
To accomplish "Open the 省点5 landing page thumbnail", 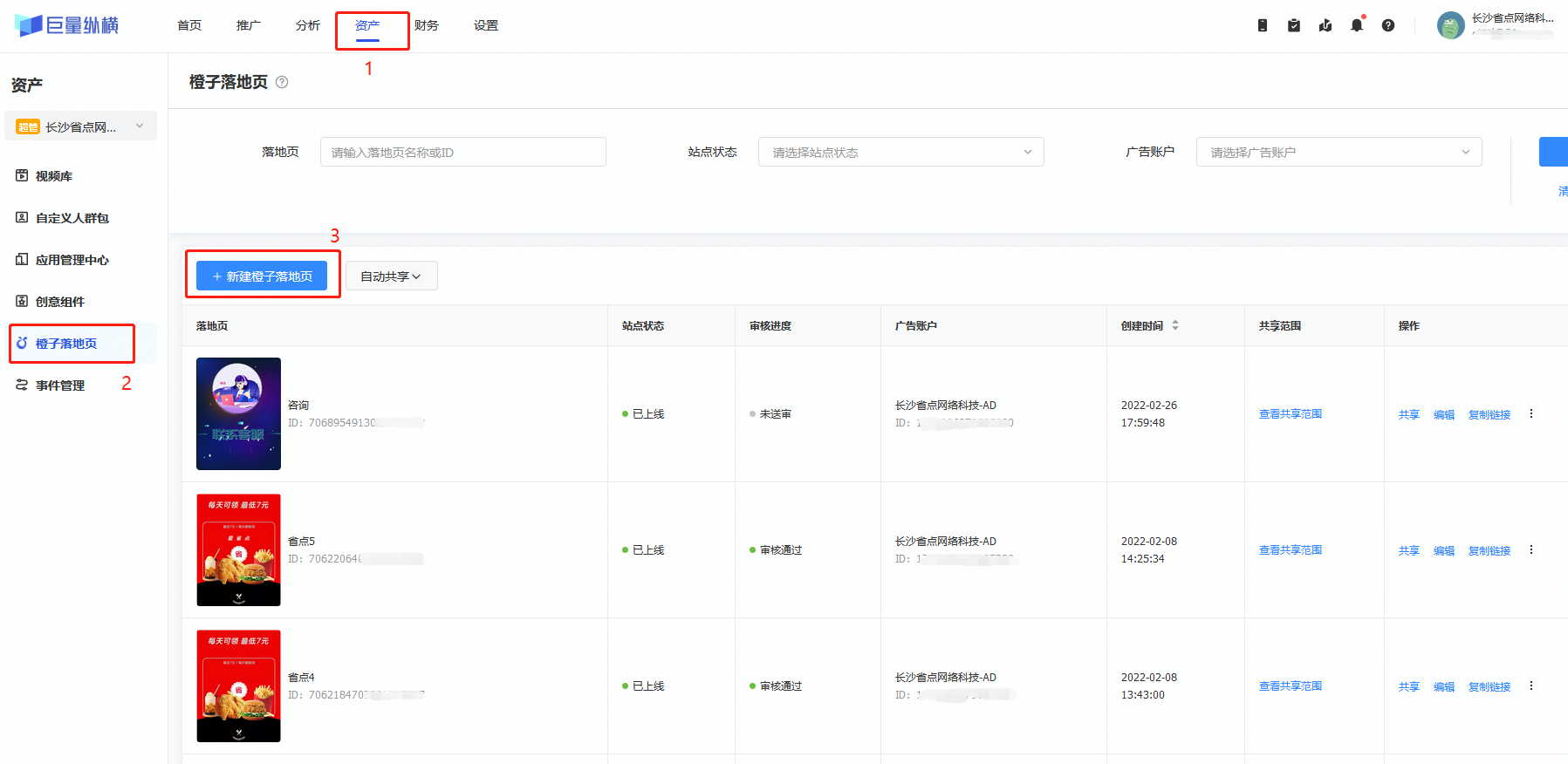I will point(238,549).
